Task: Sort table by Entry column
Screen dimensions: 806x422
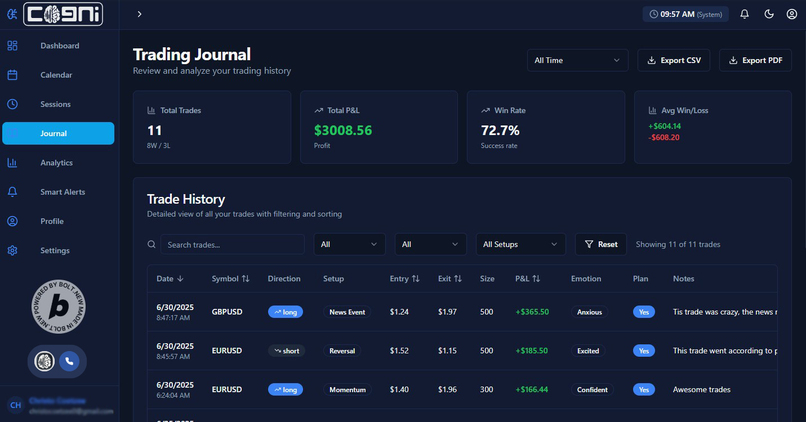Action: 405,279
